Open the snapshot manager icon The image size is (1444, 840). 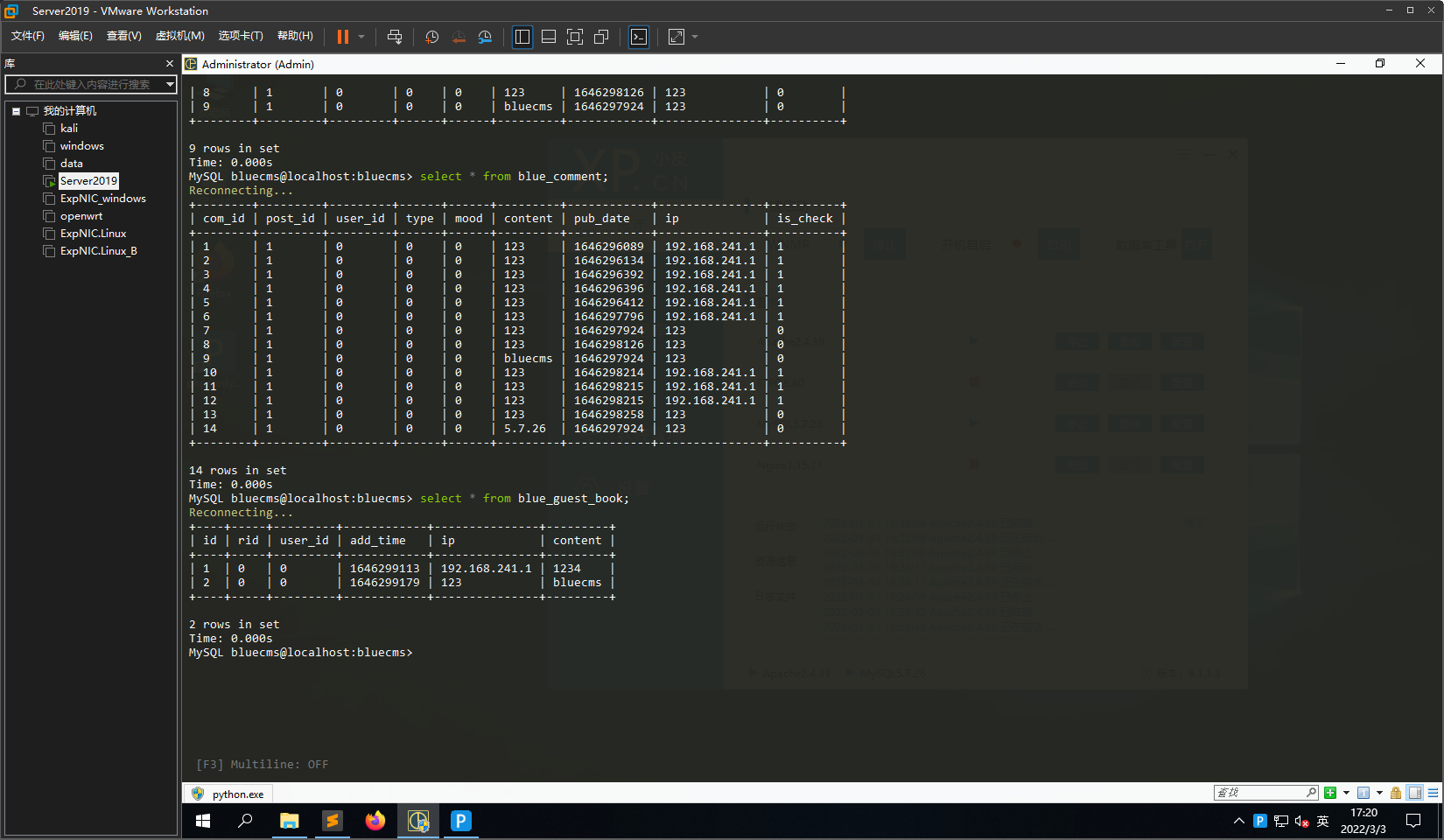pyautogui.click(x=485, y=37)
